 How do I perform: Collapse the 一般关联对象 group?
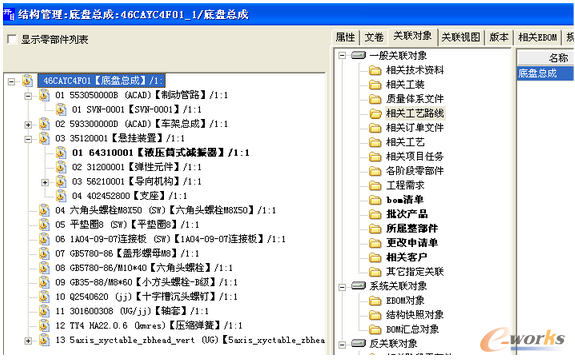(x=342, y=55)
